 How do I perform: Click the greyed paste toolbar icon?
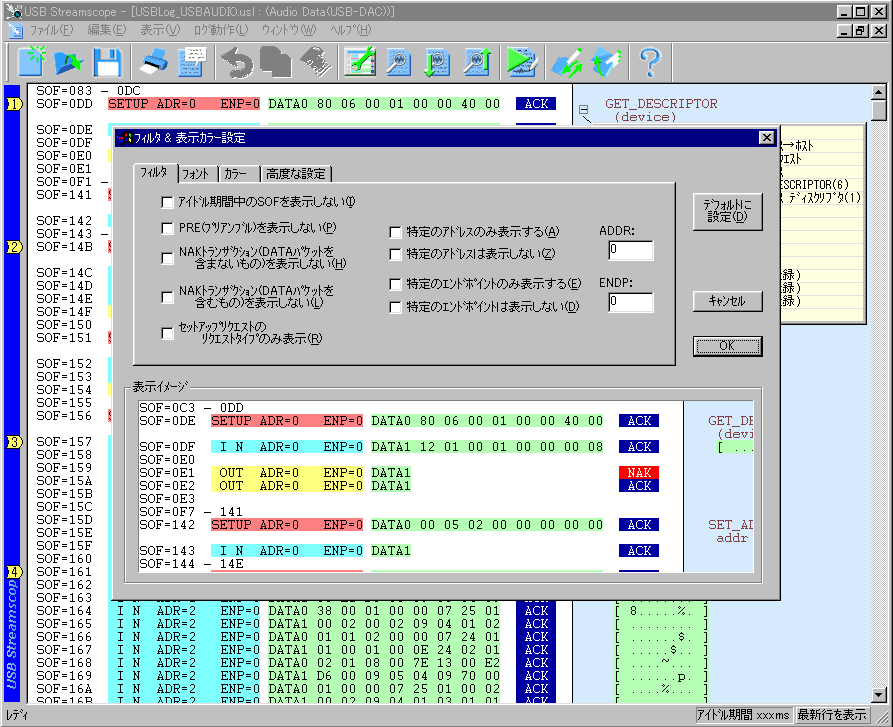pyautogui.click(x=316, y=61)
